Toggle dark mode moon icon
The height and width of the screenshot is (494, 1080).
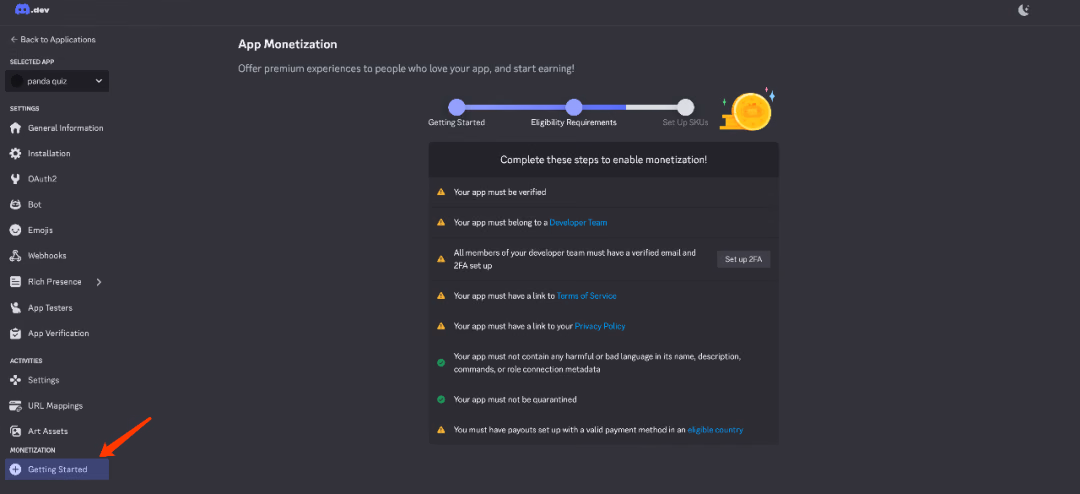pyautogui.click(x=1024, y=10)
